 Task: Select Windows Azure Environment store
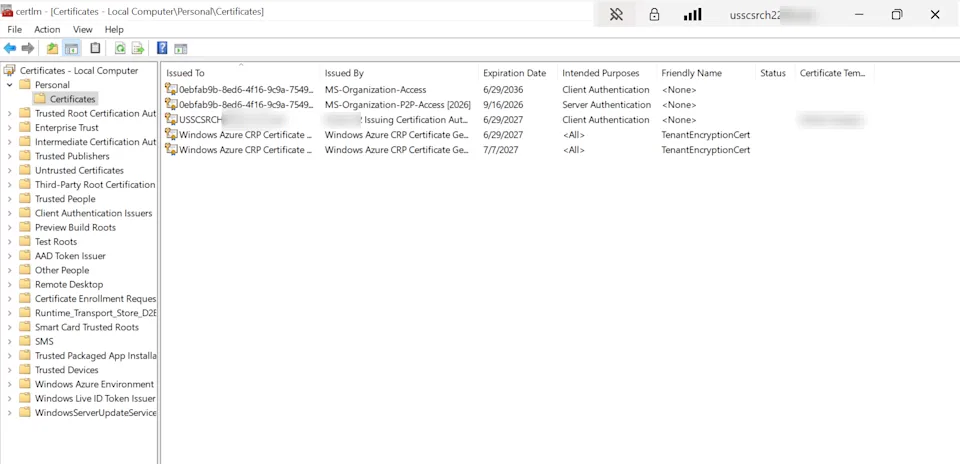click(x=94, y=384)
